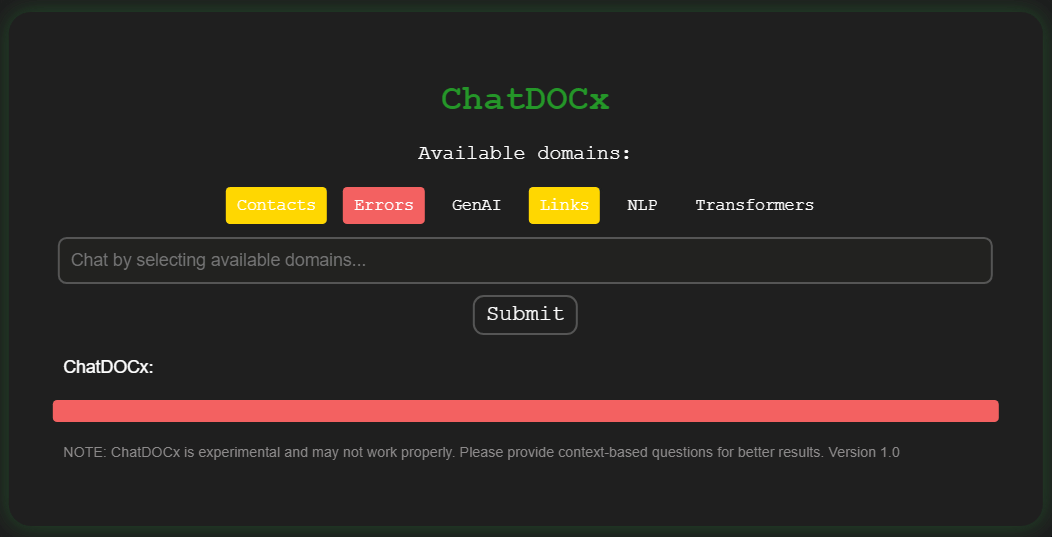
Task: Place cursor in 'Chat by selecting available domains' box
Action: pyautogui.click(x=525, y=260)
